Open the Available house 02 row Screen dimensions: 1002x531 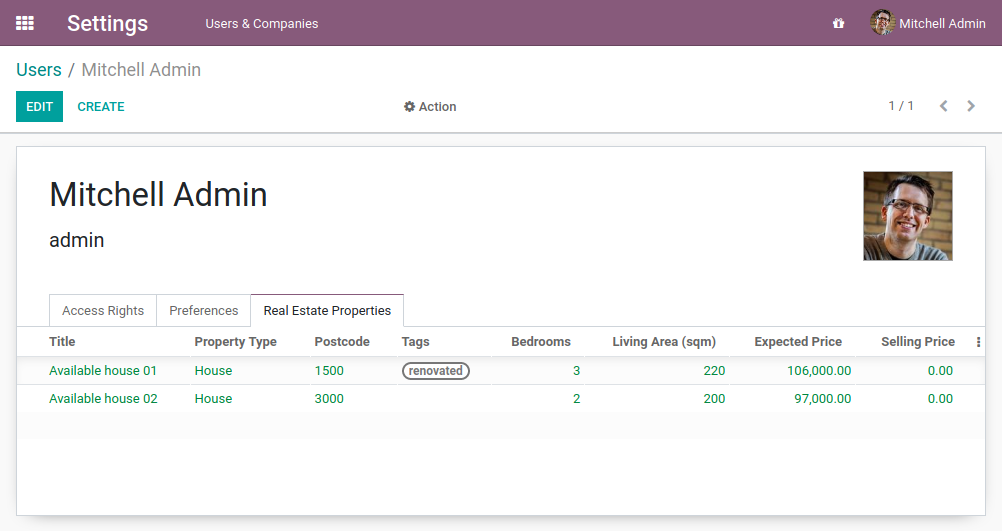[103, 399]
